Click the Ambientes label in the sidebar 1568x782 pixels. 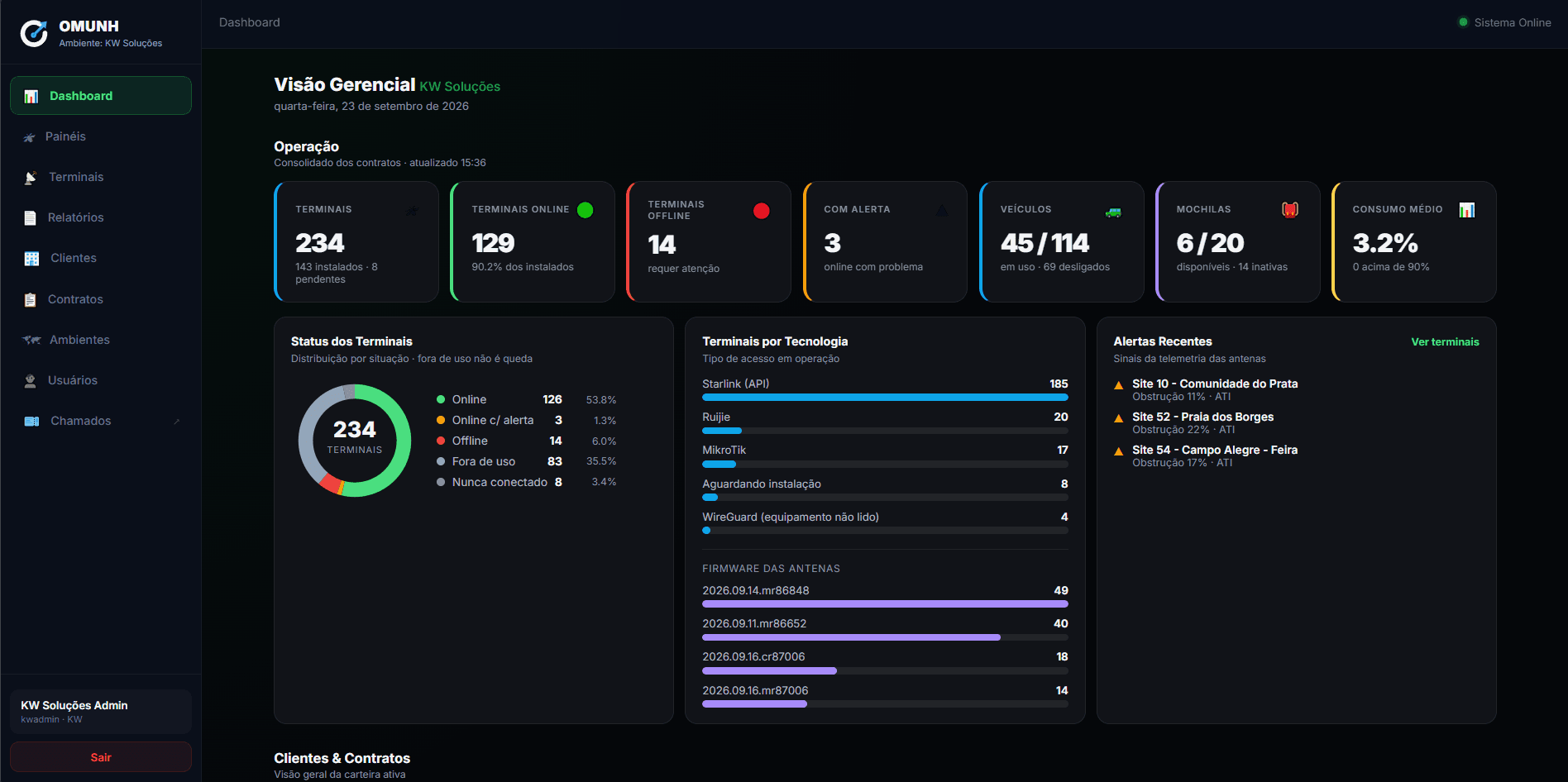[79, 340]
